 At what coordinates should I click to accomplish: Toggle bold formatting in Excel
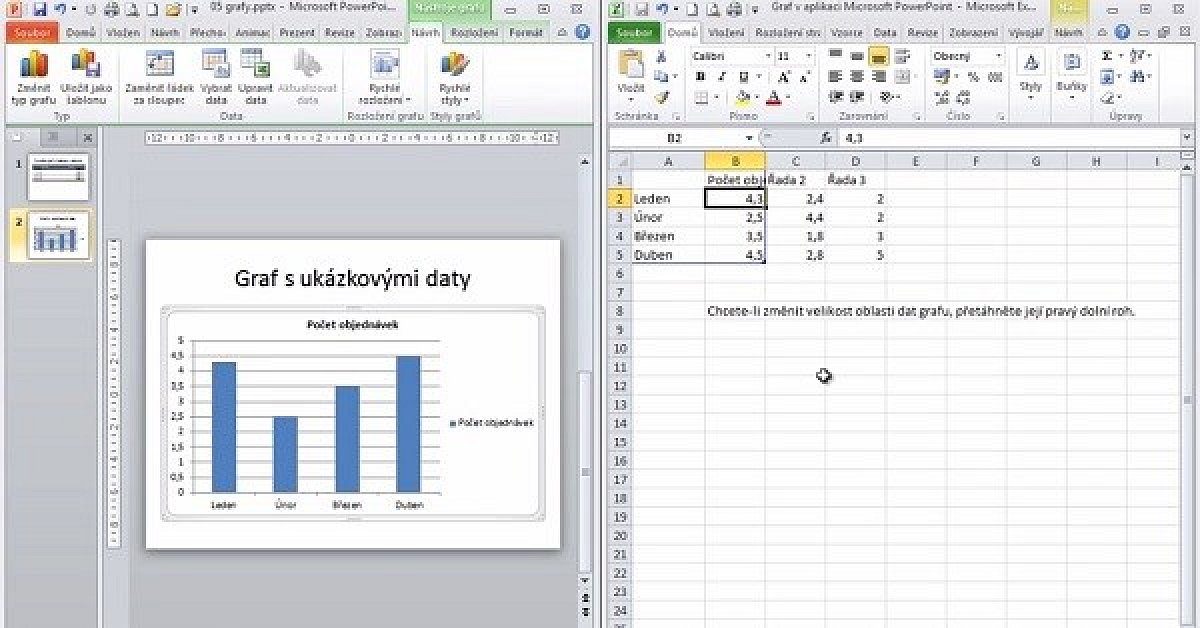coord(700,77)
